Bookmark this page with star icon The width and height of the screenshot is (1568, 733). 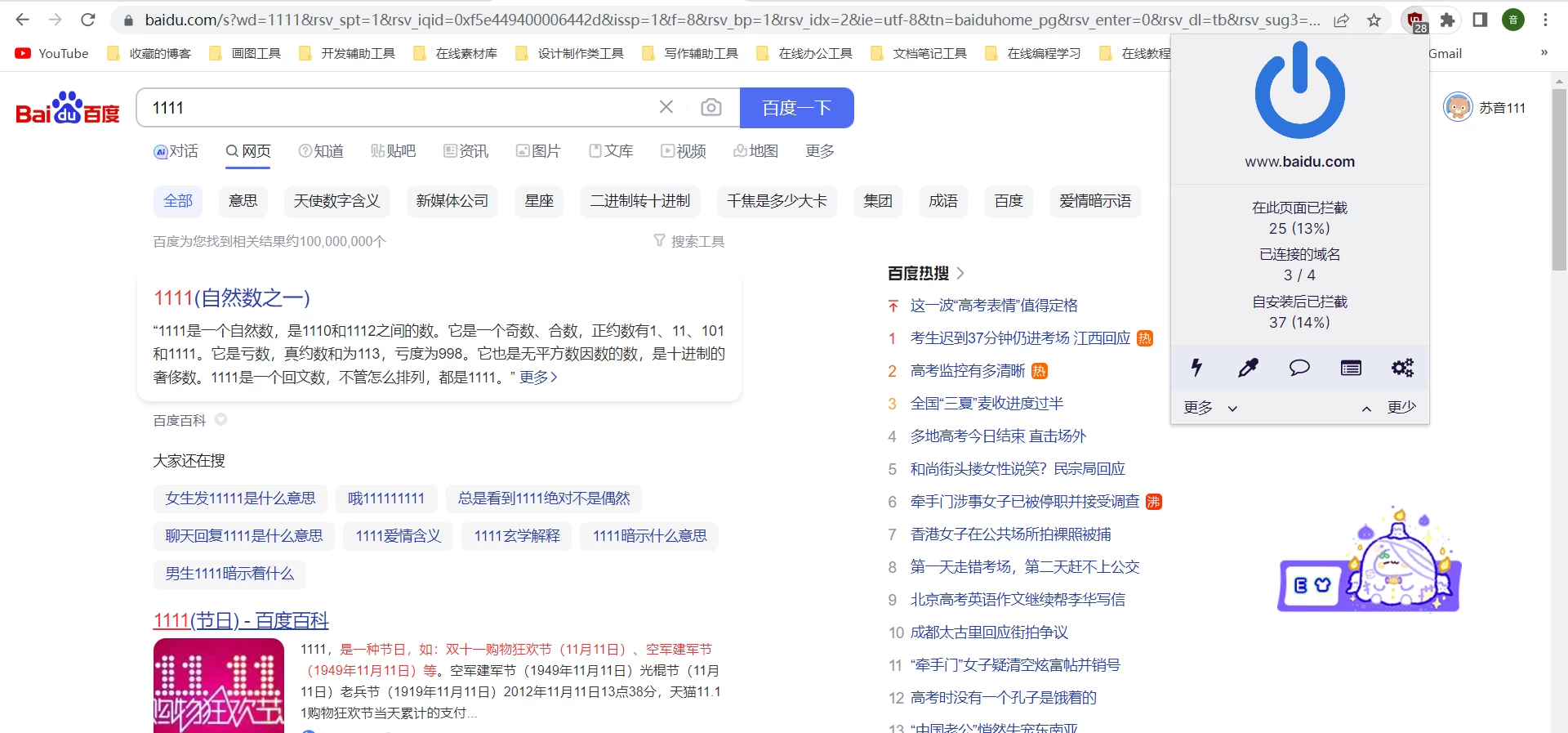pos(1374,20)
